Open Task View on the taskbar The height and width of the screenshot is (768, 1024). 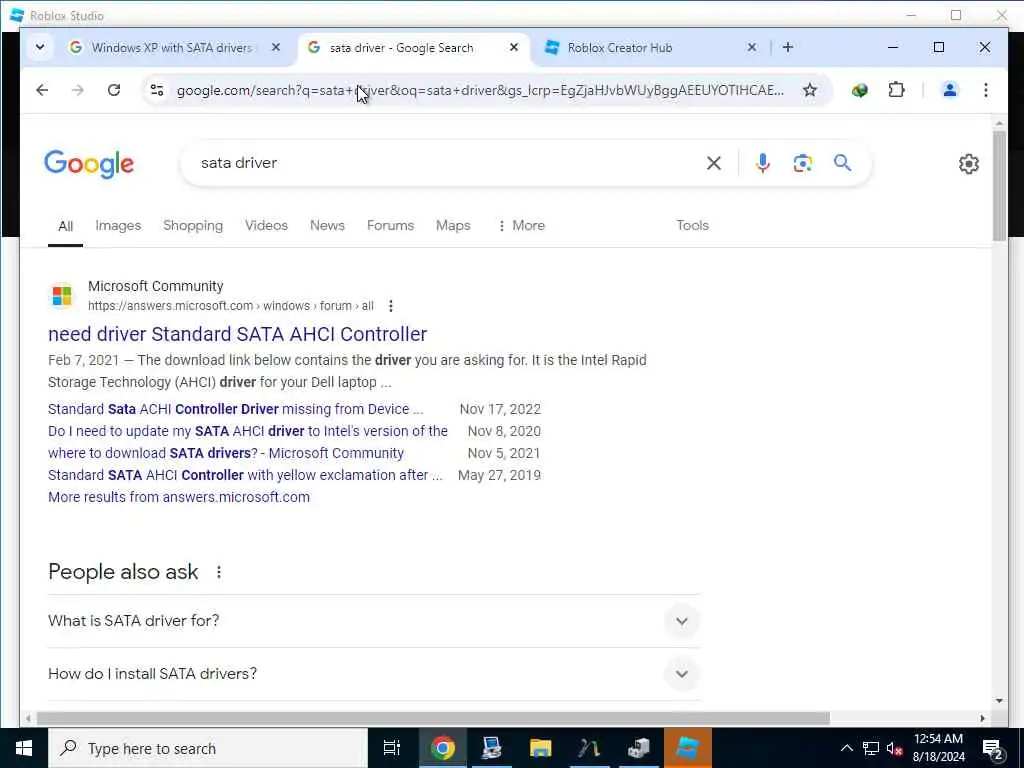coord(392,748)
